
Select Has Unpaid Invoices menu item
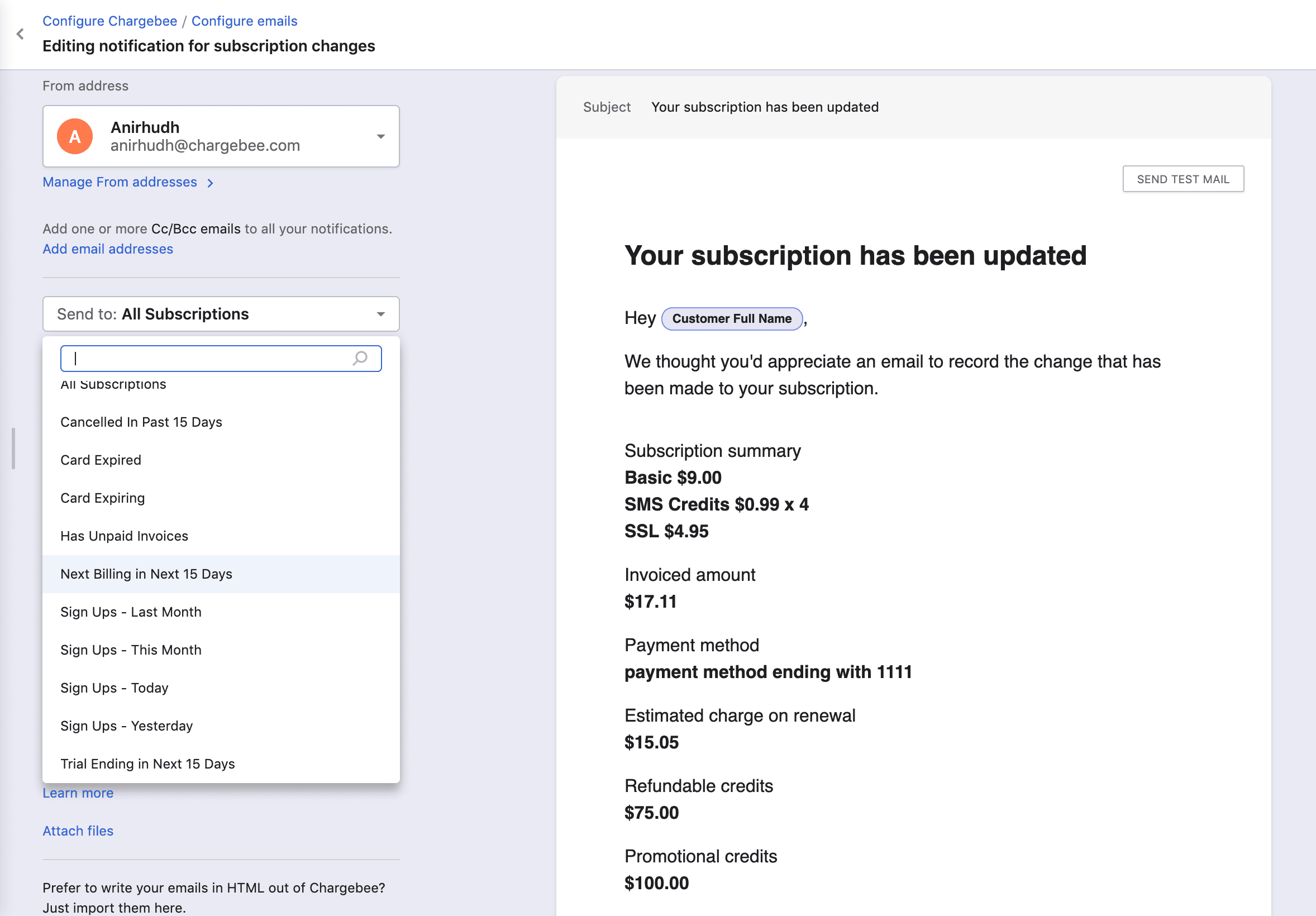click(x=124, y=536)
